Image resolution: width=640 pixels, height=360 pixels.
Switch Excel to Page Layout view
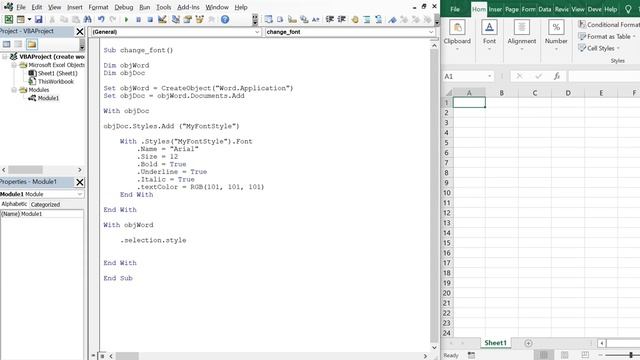point(564,355)
